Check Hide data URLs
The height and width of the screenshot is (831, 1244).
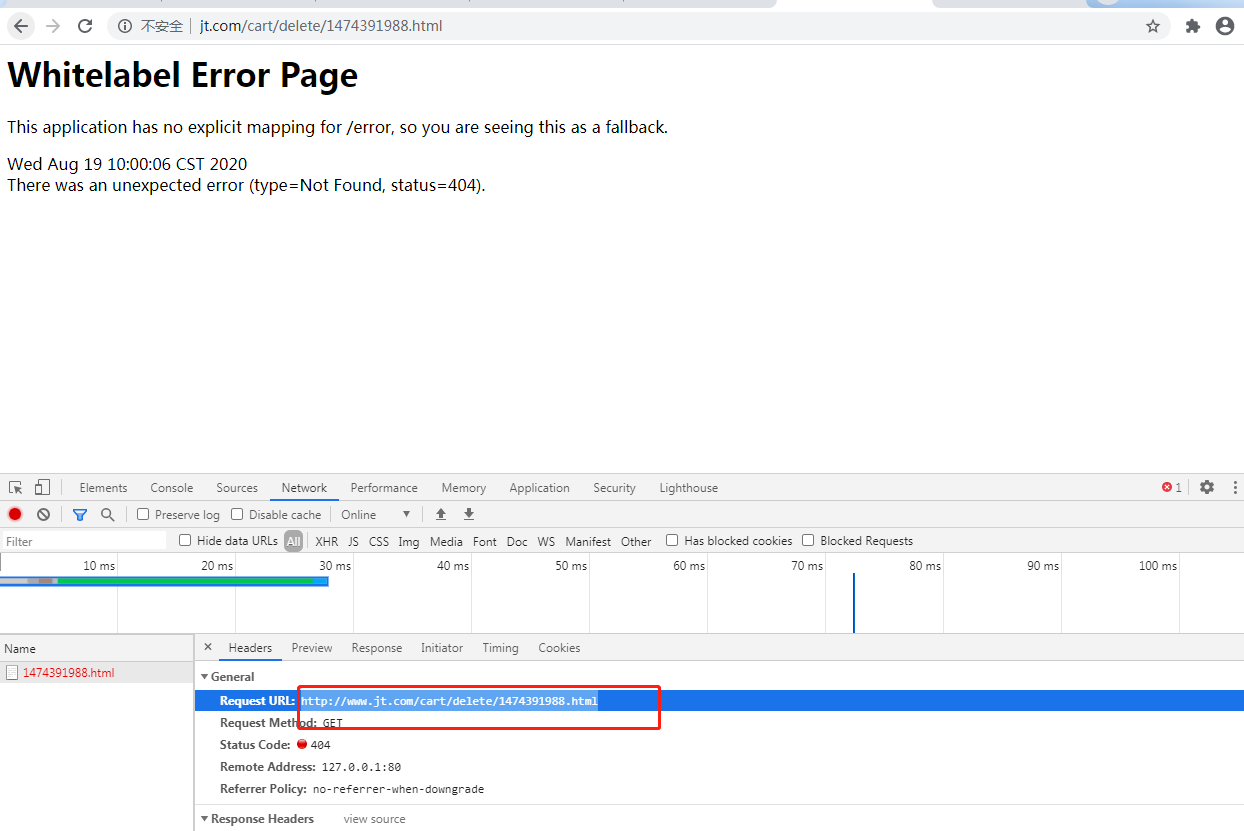[185, 540]
